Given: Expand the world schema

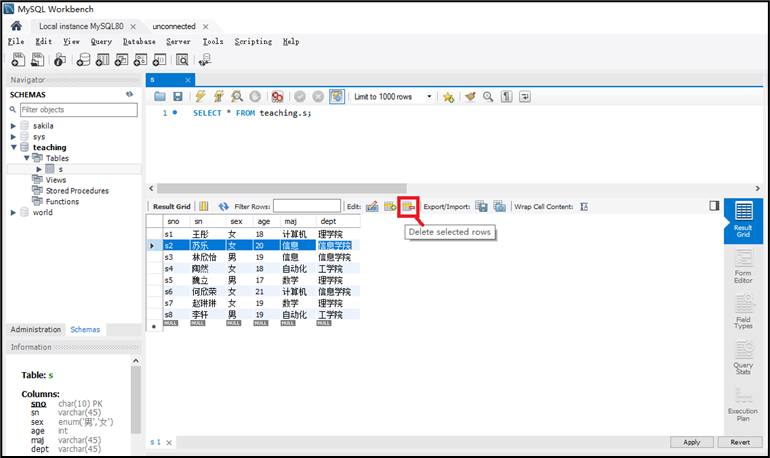Looking at the screenshot, I should click(x=13, y=213).
